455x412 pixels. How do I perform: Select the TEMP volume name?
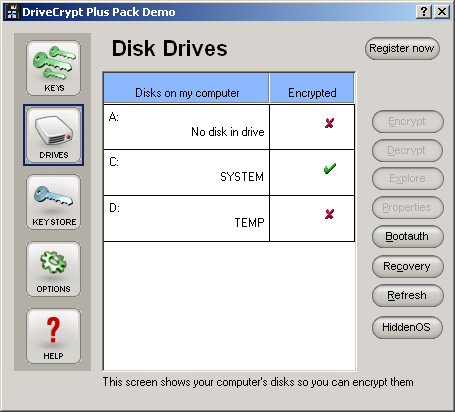coord(249,222)
